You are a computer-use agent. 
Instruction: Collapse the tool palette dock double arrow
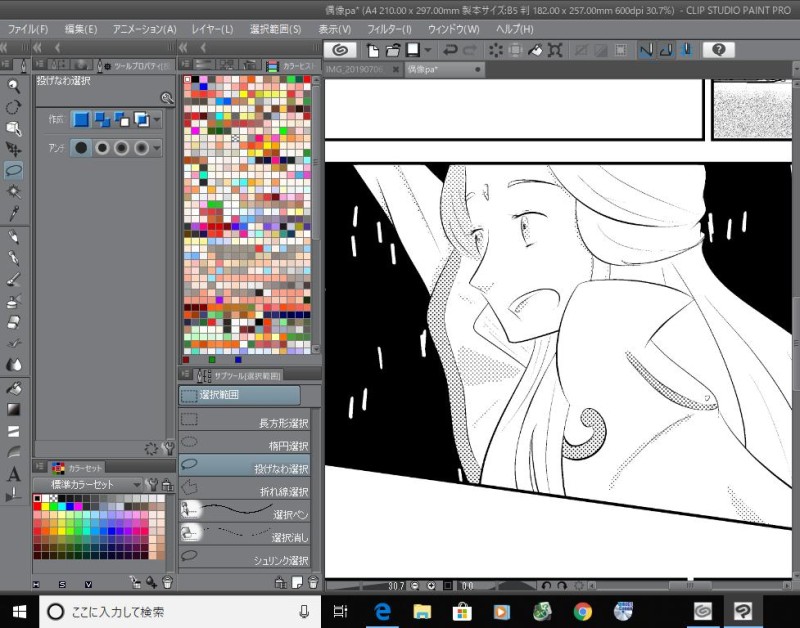point(4,47)
